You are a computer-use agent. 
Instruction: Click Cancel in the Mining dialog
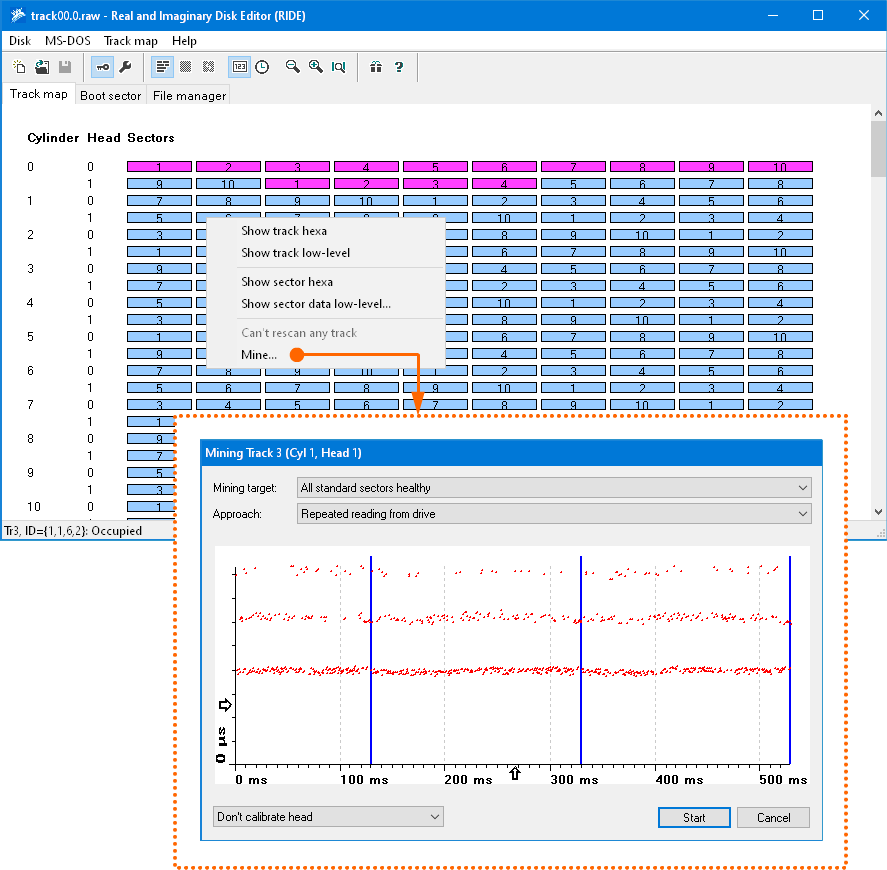tap(773, 817)
